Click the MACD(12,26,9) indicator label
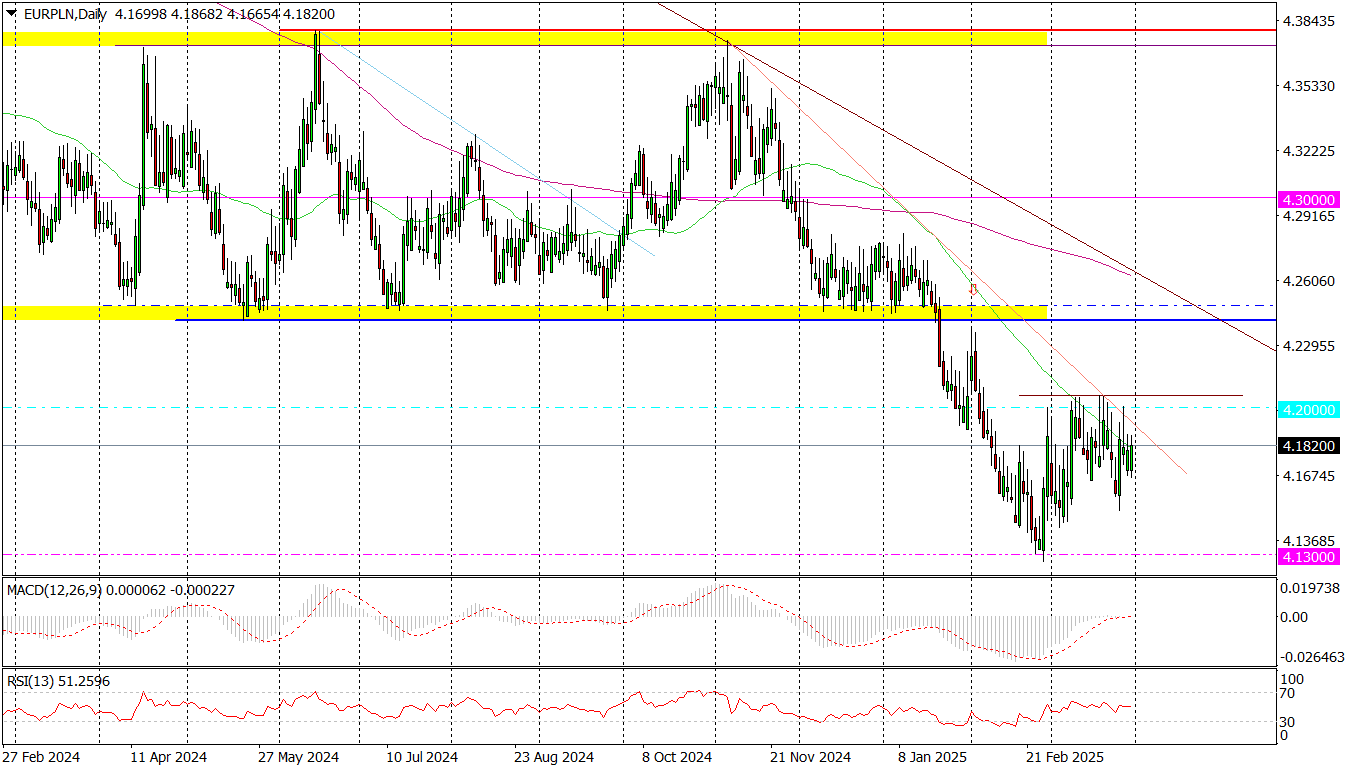The height and width of the screenshot is (771, 1348). tap(54, 590)
